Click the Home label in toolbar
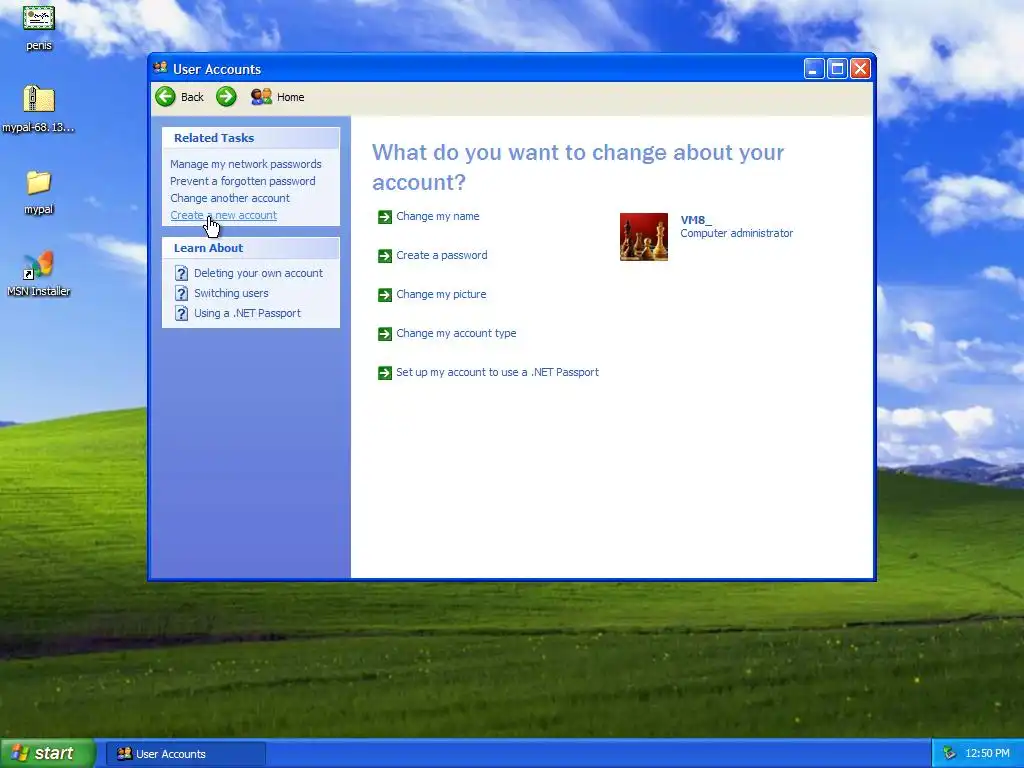The width and height of the screenshot is (1024, 768). click(291, 97)
